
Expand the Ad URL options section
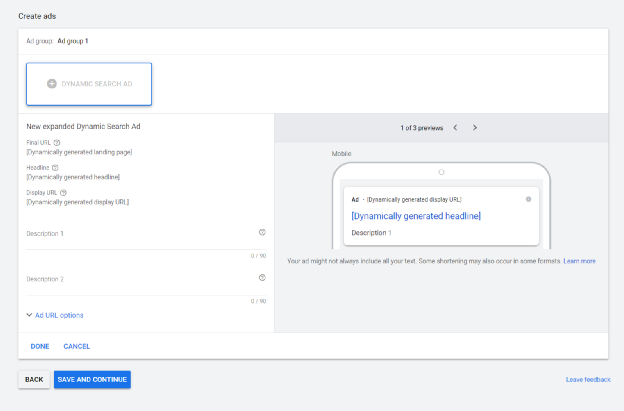[55, 315]
